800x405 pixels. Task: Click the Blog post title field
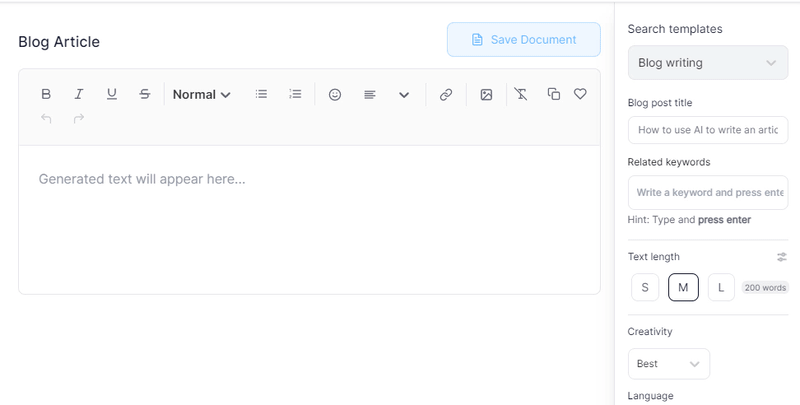click(708, 130)
